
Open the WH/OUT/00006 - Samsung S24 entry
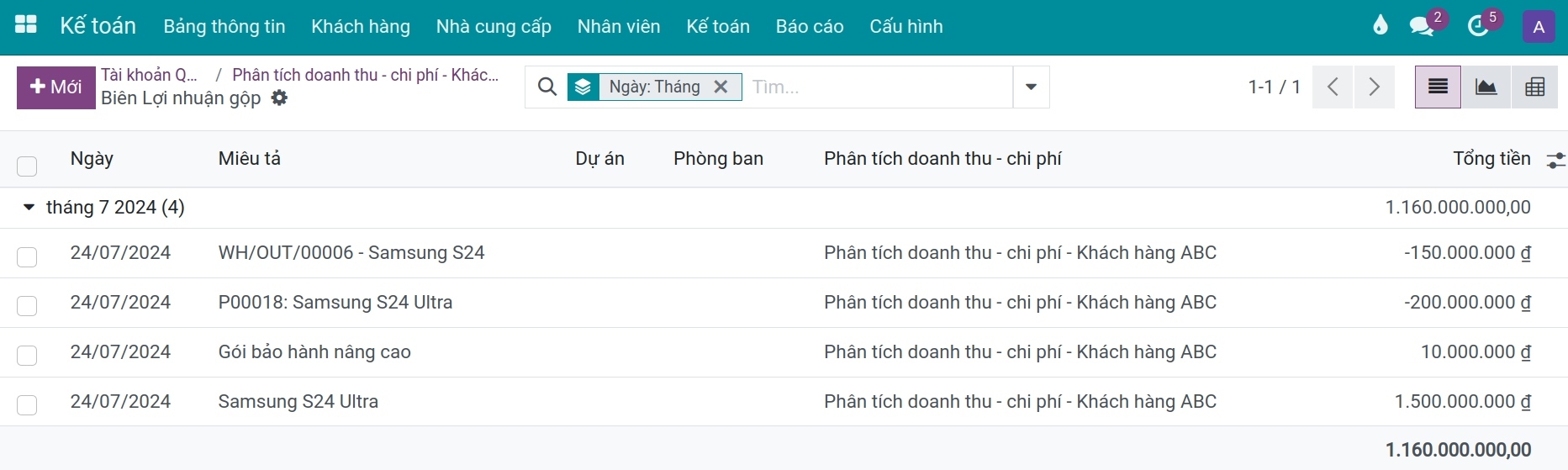pyautogui.click(x=351, y=253)
